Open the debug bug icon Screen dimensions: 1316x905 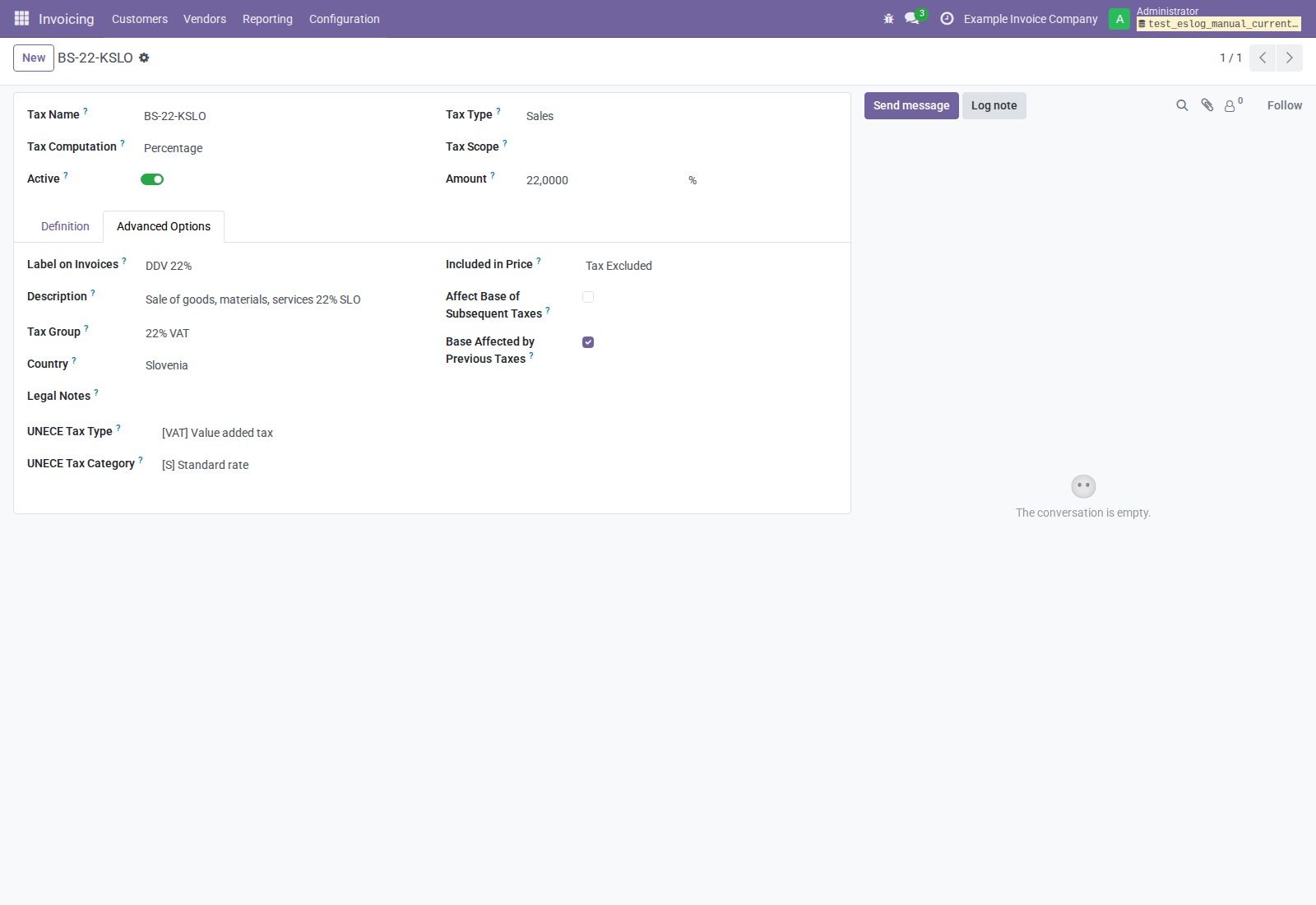888,18
